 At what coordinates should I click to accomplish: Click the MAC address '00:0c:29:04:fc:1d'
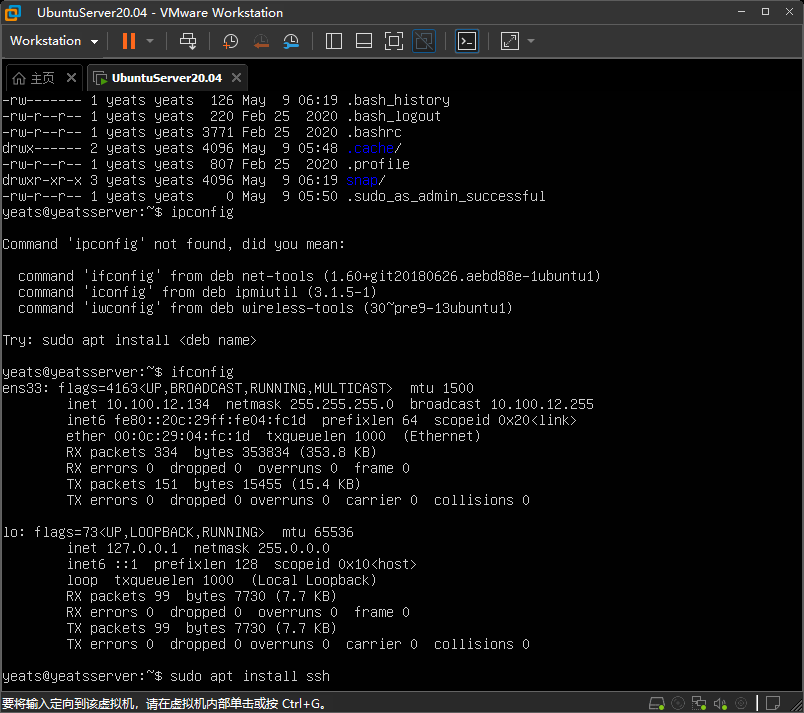(182, 436)
